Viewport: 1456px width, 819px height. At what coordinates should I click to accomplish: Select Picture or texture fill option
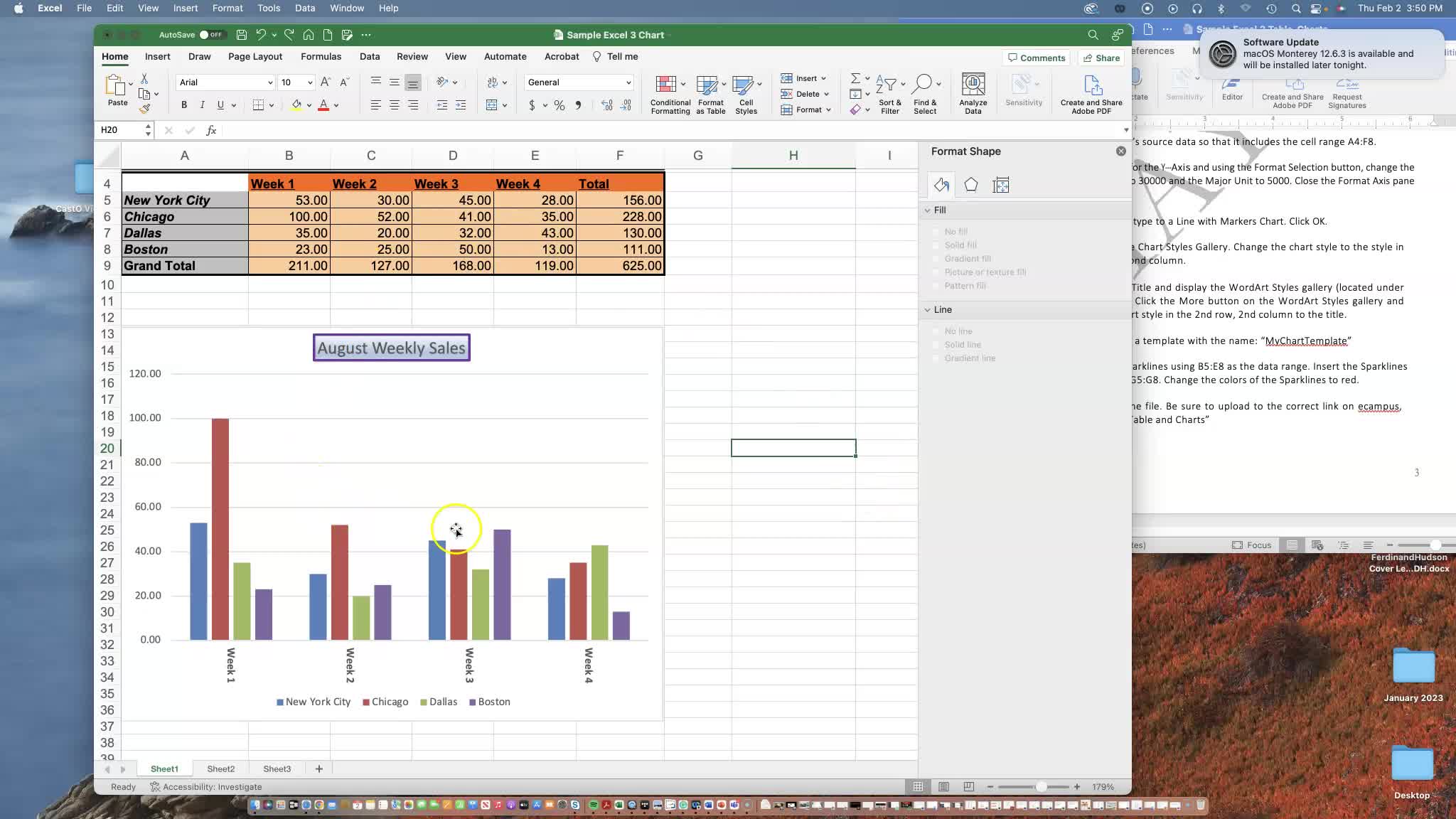(936, 272)
